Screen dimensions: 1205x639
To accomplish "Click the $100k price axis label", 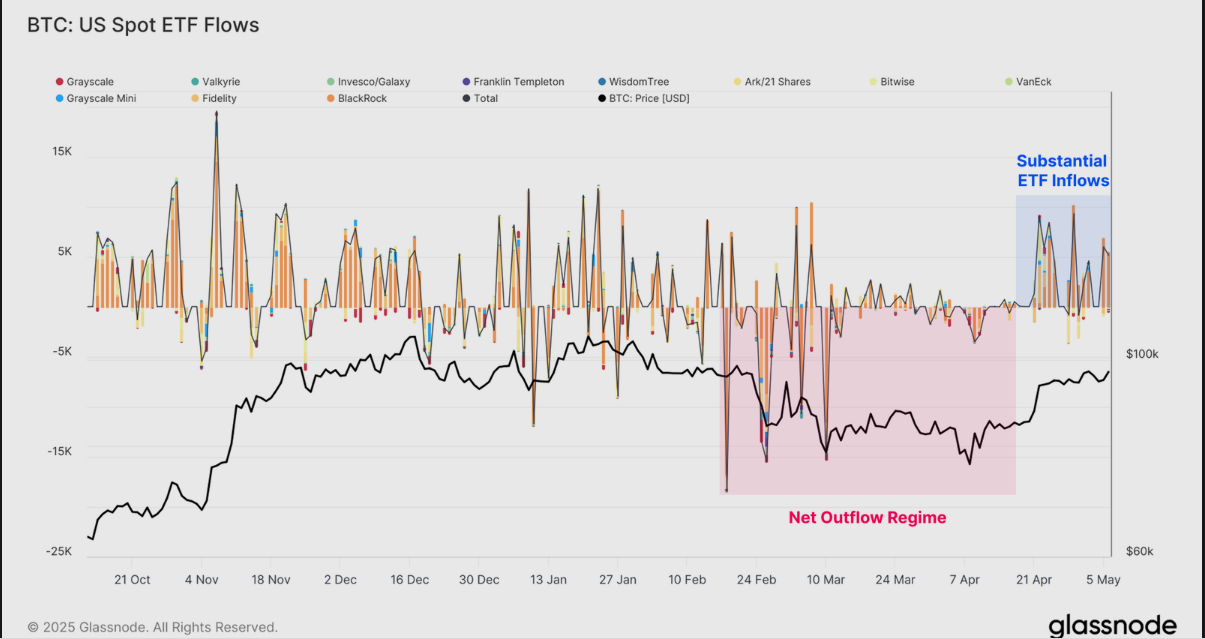I will pos(1141,354).
